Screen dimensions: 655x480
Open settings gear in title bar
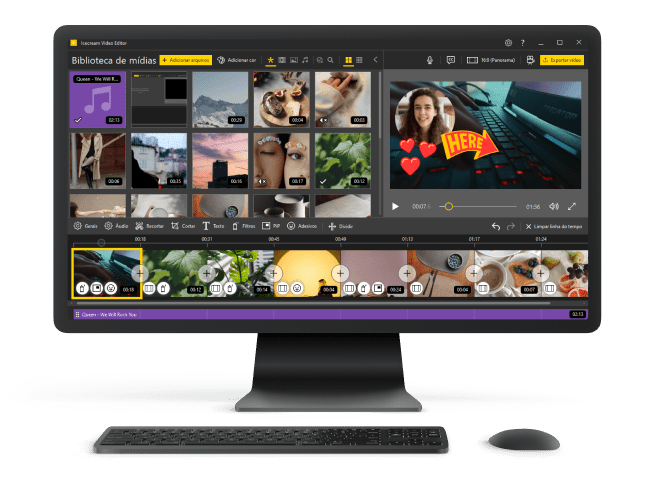point(508,43)
